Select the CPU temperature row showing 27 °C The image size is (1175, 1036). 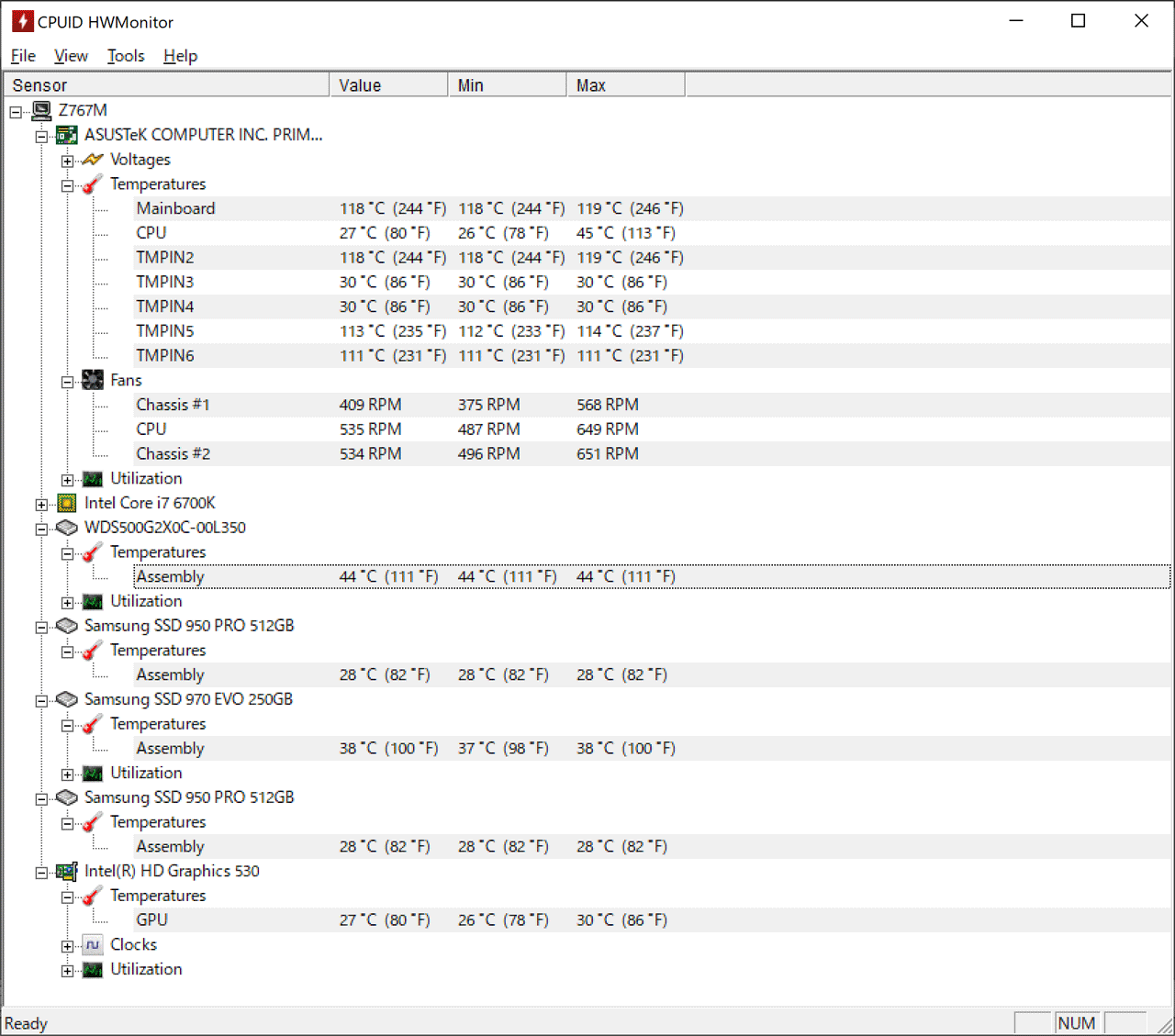652,233
